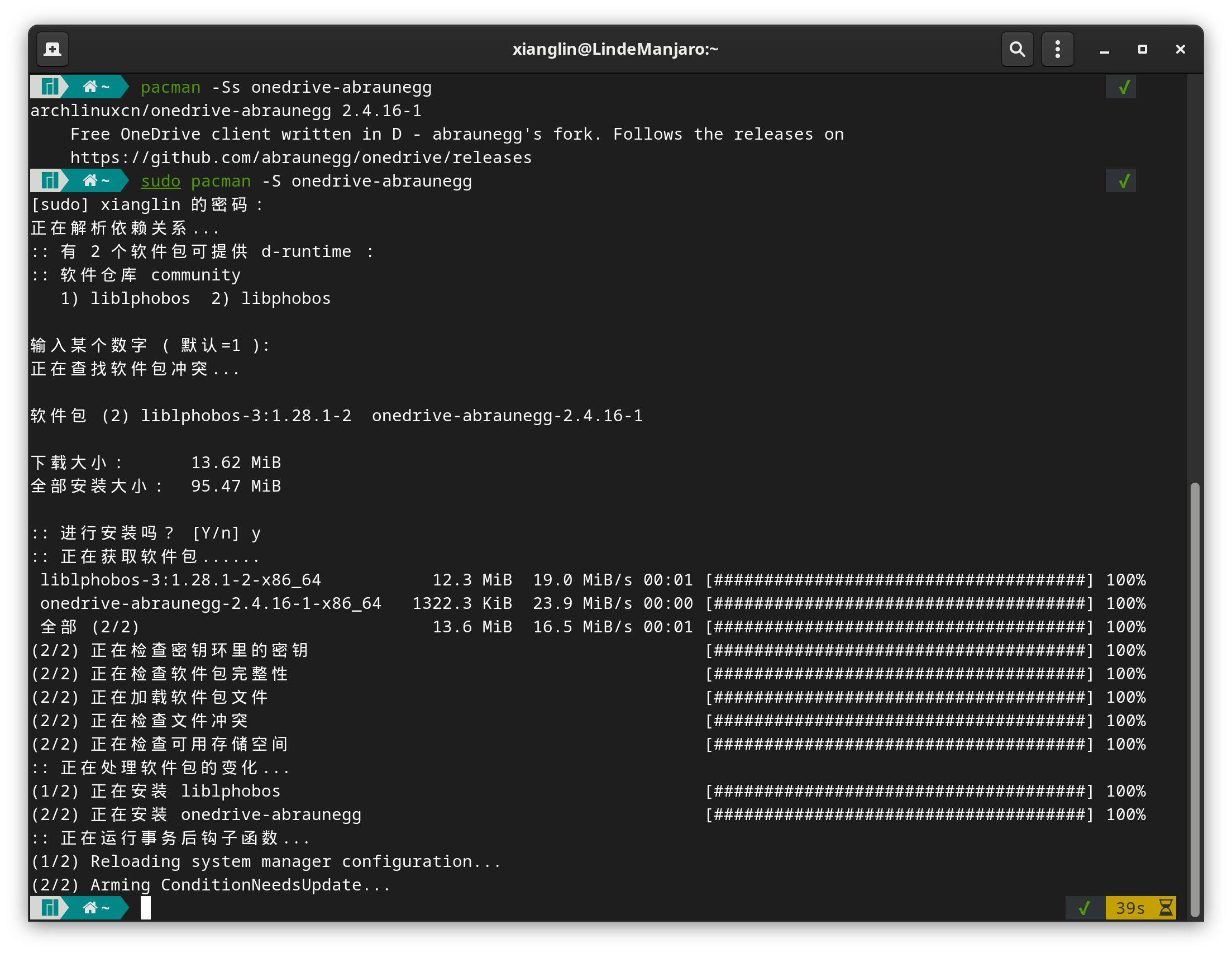The image size is (1232, 953).
Task: Open a new terminal tab
Action: pos(52,49)
